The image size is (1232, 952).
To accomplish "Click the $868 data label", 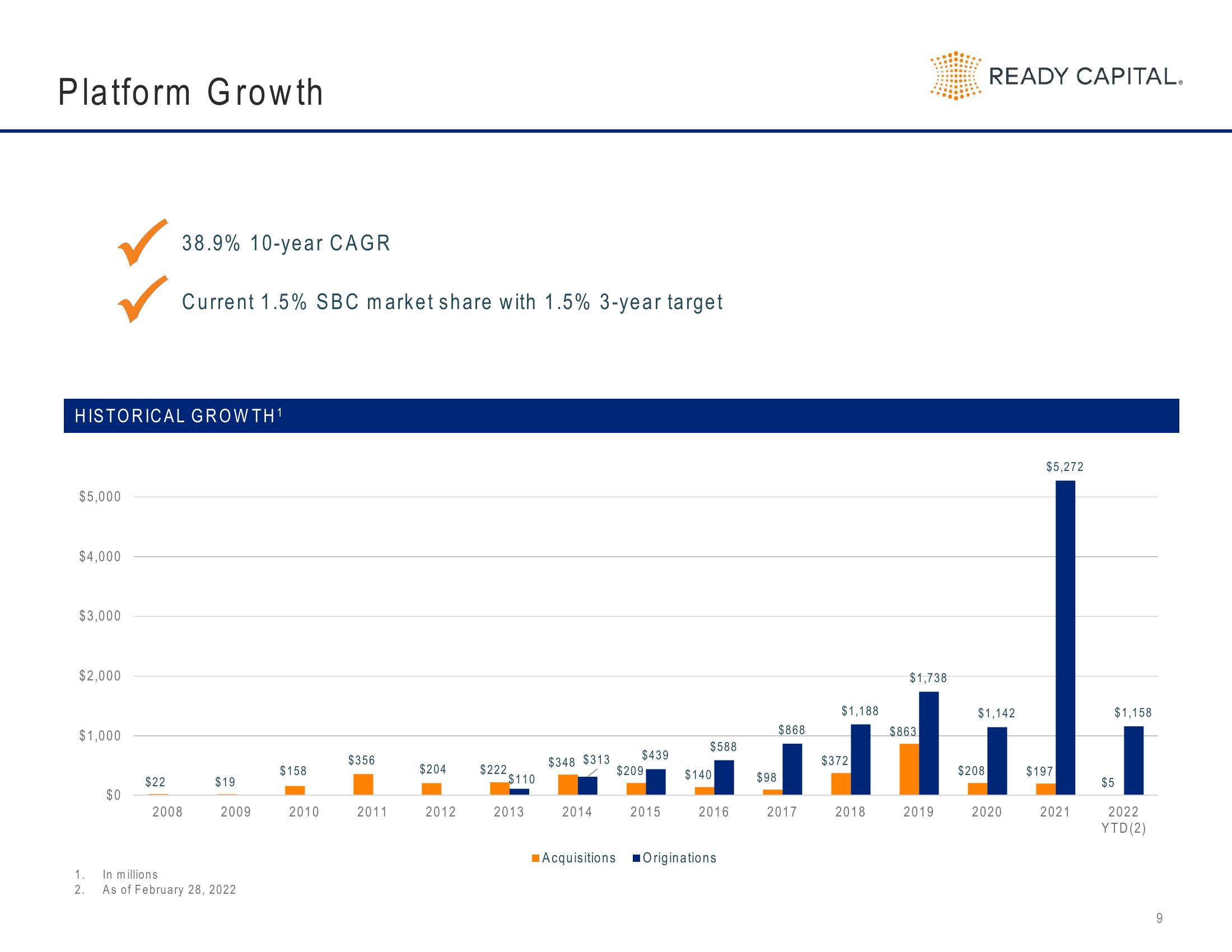I will click(791, 730).
